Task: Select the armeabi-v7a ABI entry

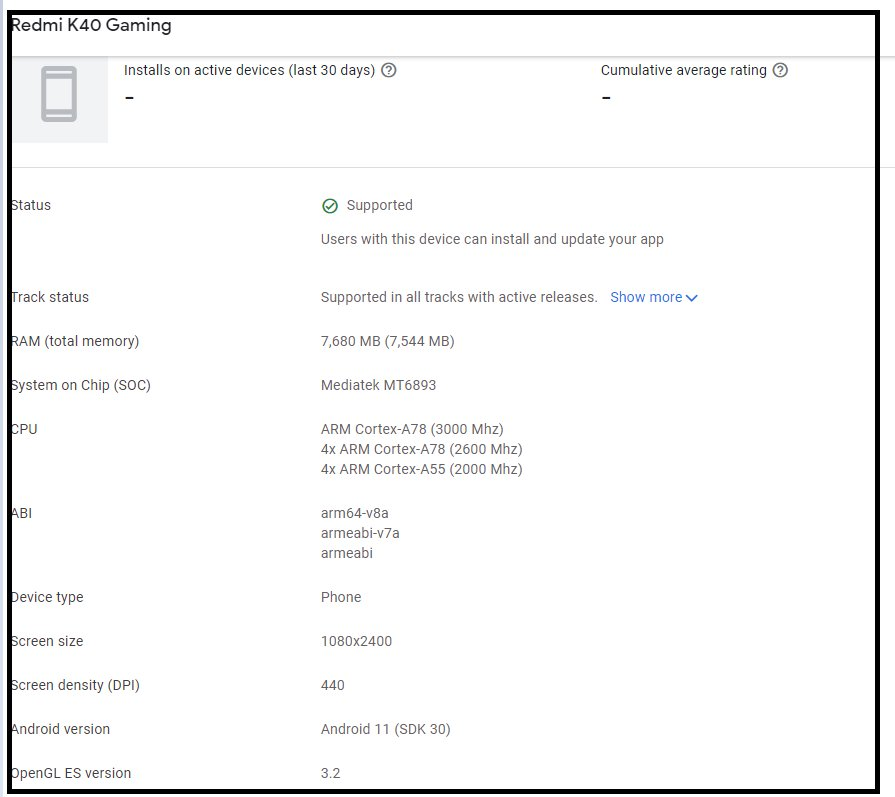Action: tap(360, 533)
